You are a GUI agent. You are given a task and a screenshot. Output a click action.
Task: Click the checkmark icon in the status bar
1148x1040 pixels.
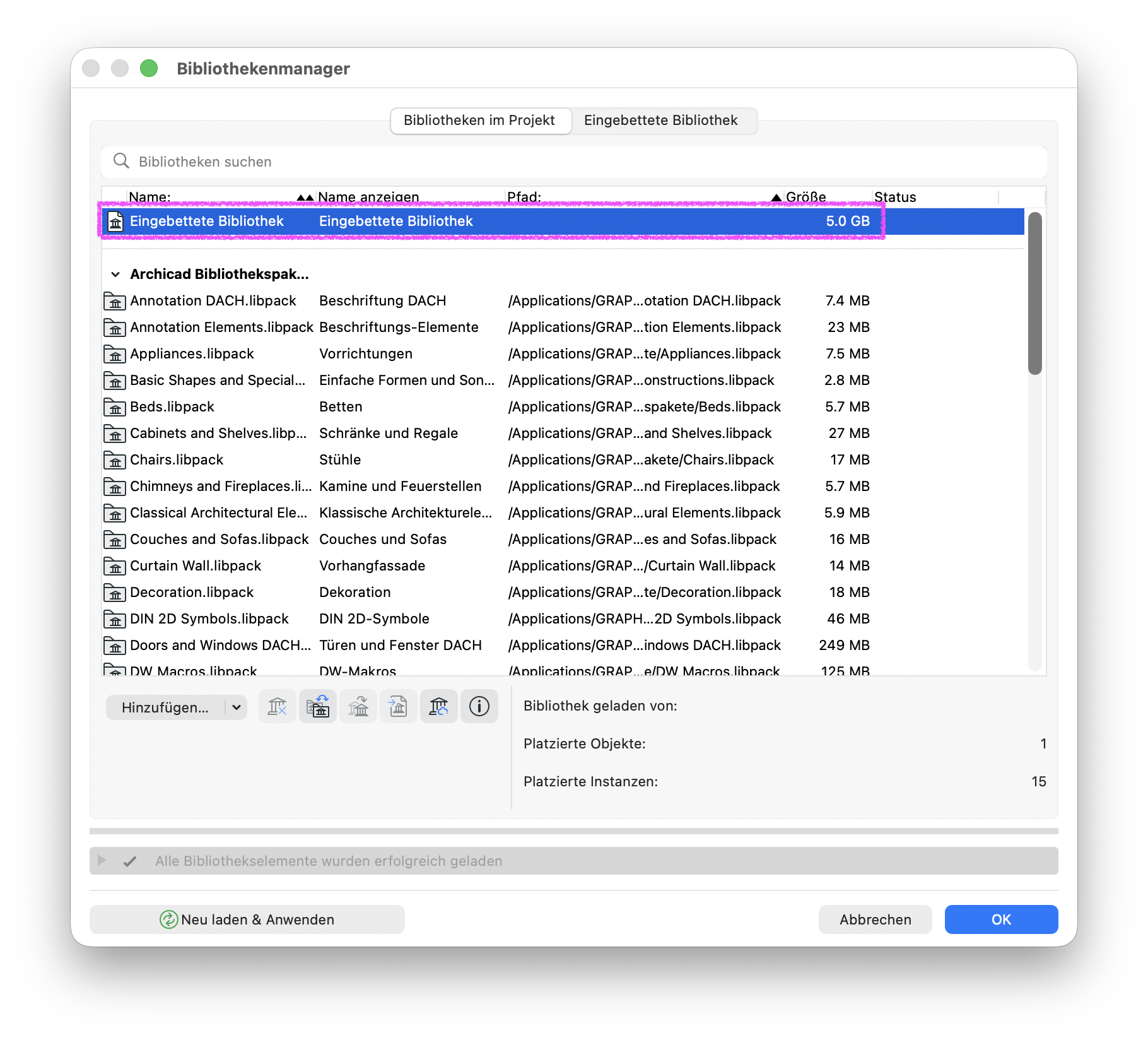point(130,861)
